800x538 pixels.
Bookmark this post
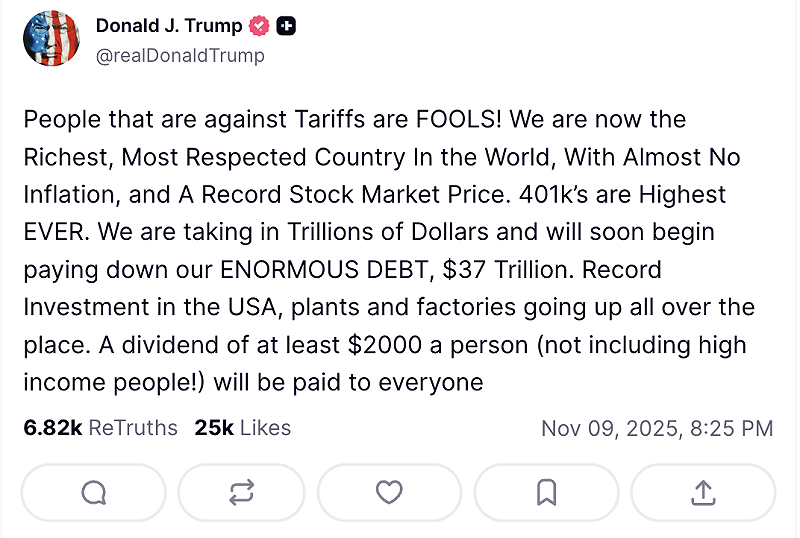pos(546,492)
